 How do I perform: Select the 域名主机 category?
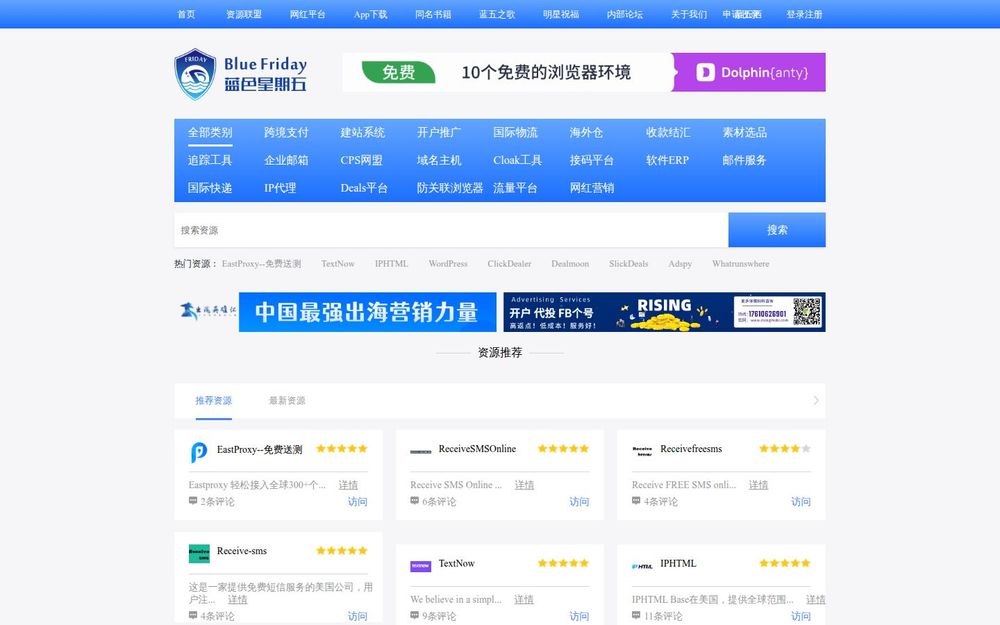coord(439,160)
